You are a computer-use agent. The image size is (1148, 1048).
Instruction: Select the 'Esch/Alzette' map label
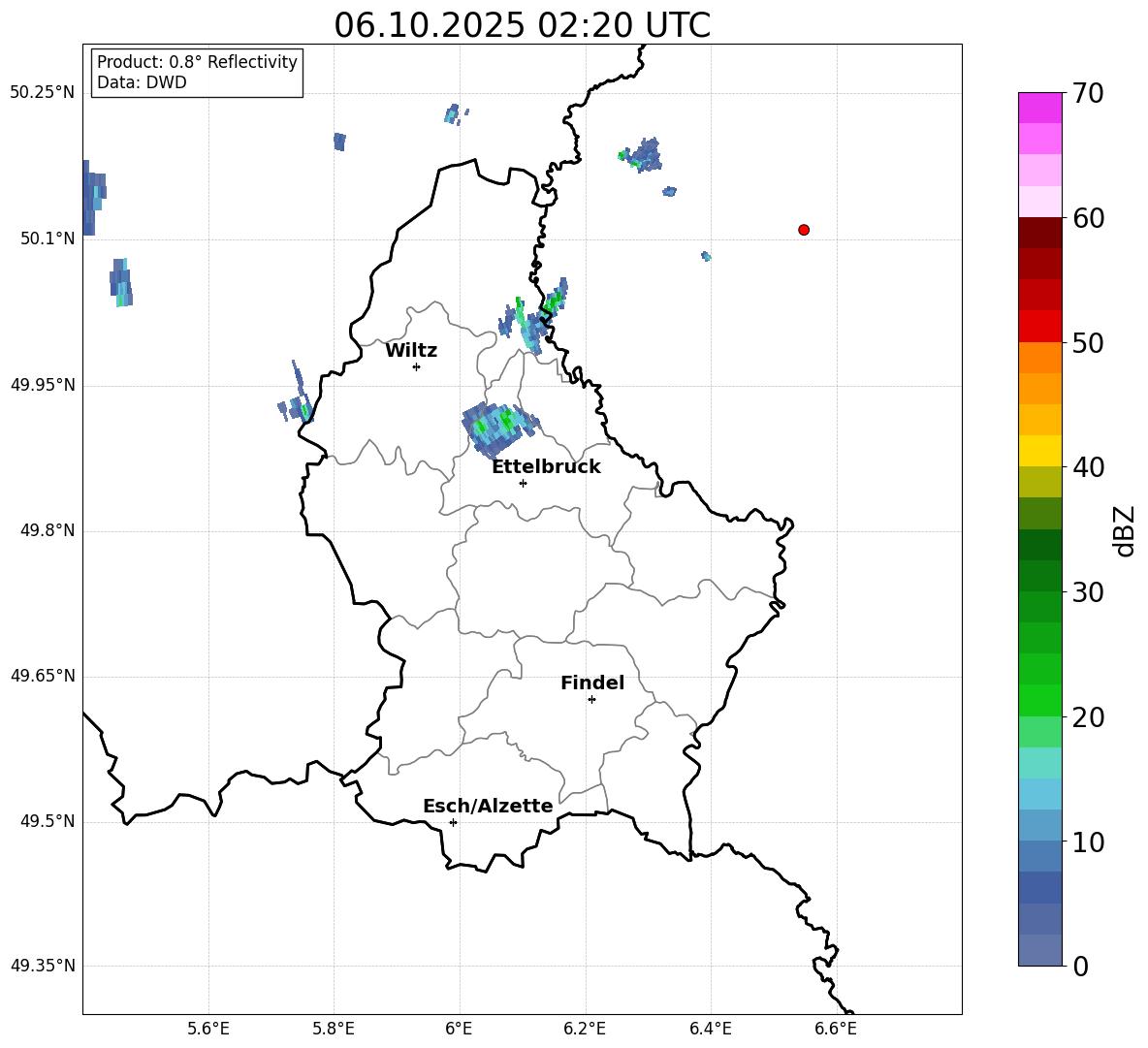click(x=488, y=806)
